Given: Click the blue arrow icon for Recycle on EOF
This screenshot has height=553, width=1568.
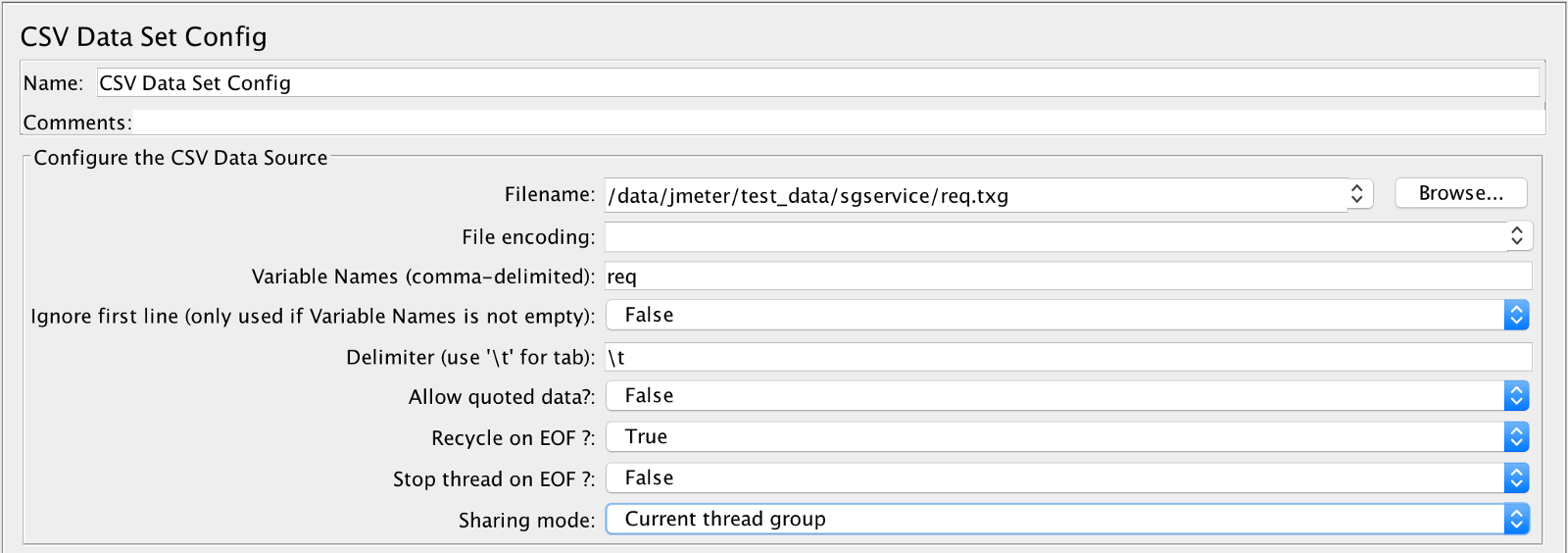Looking at the screenshot, I should (x=1516, y=437).
